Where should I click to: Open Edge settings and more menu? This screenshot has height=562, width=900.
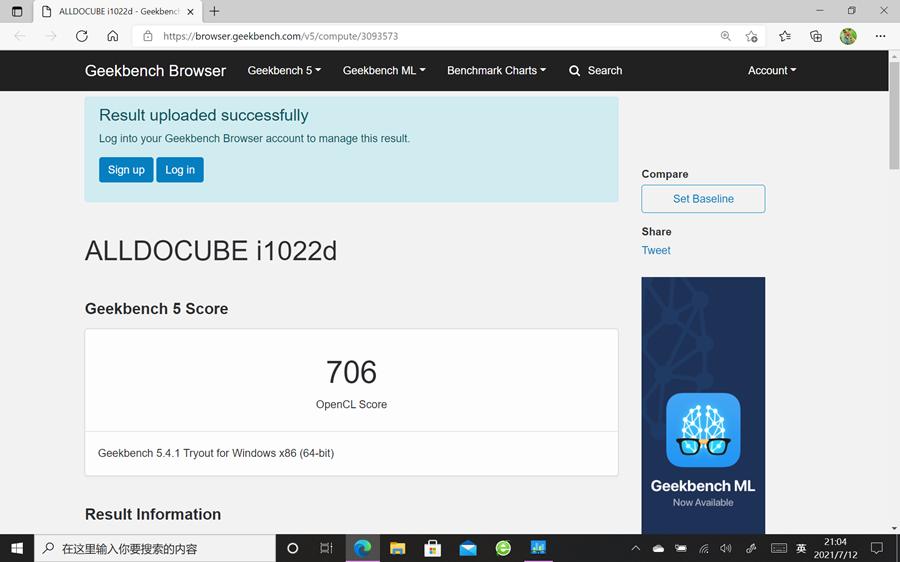click(880, 36)
